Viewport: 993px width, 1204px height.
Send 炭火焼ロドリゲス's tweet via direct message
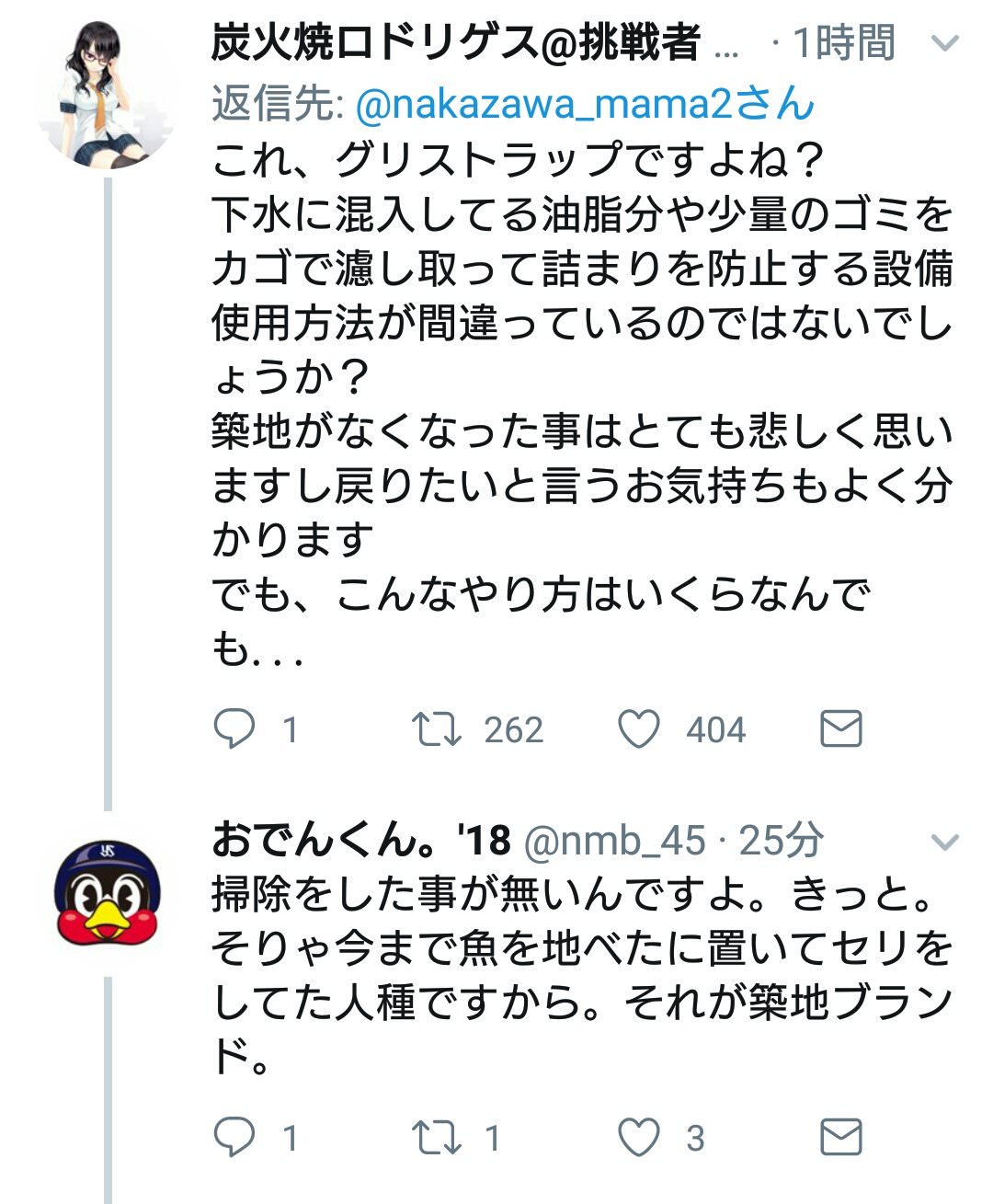pyautogui.click(x=840, y=728)
